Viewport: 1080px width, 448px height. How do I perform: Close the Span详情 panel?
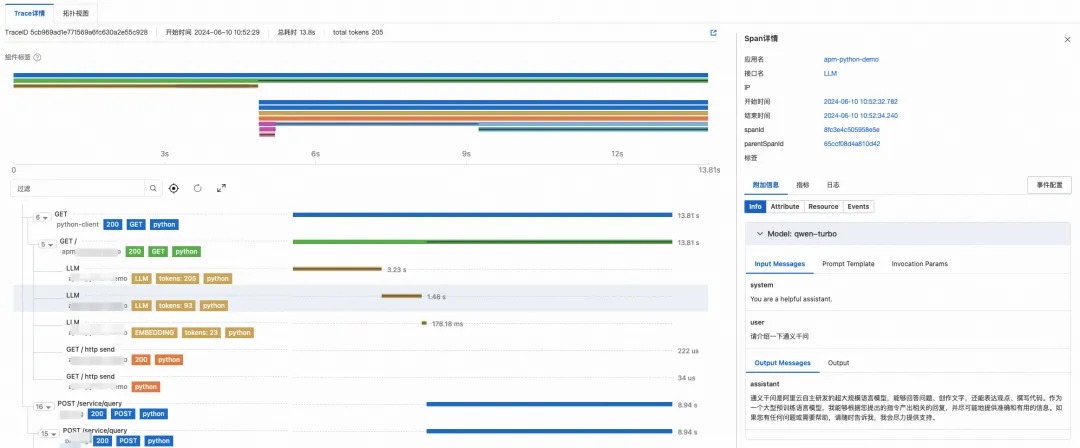(1067, 39)
